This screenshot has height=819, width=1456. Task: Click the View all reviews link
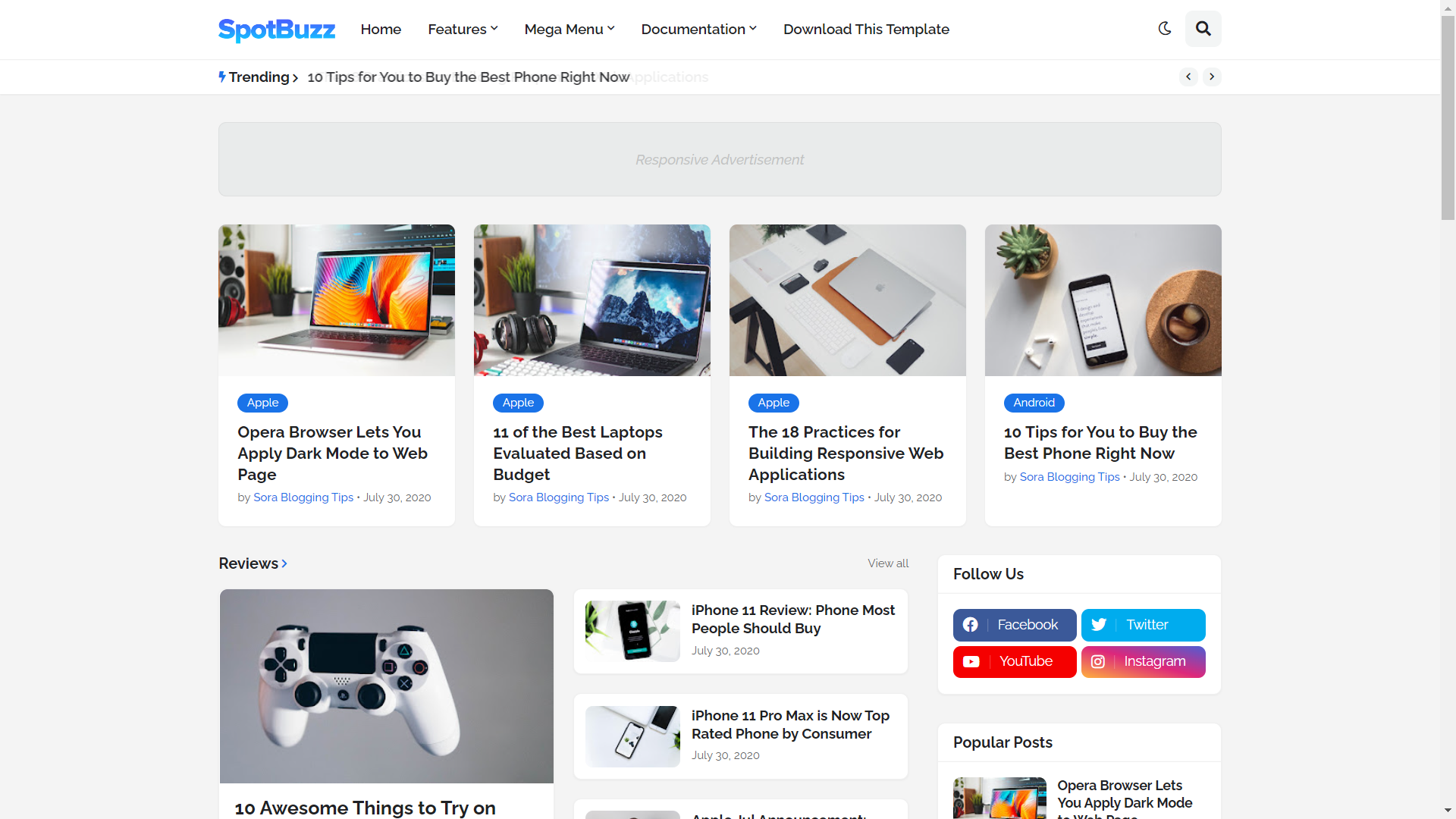[888, 563]
